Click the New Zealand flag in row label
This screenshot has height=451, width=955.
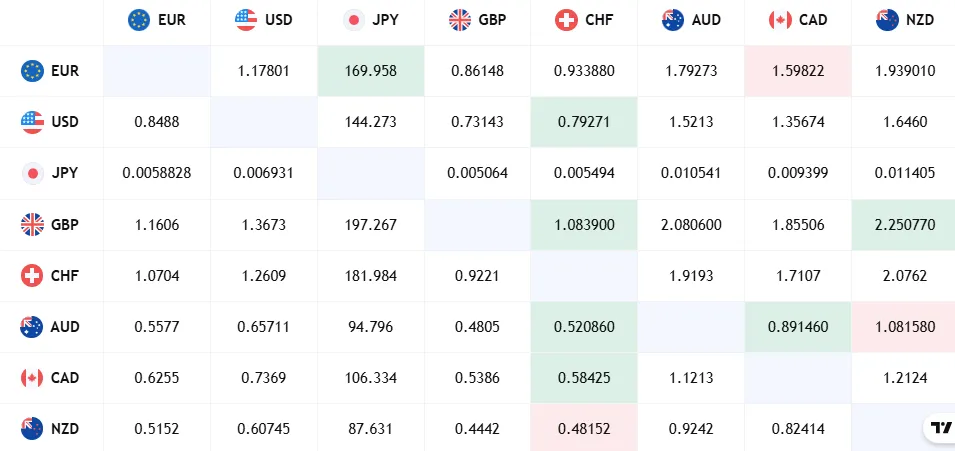tap(33, 429)
